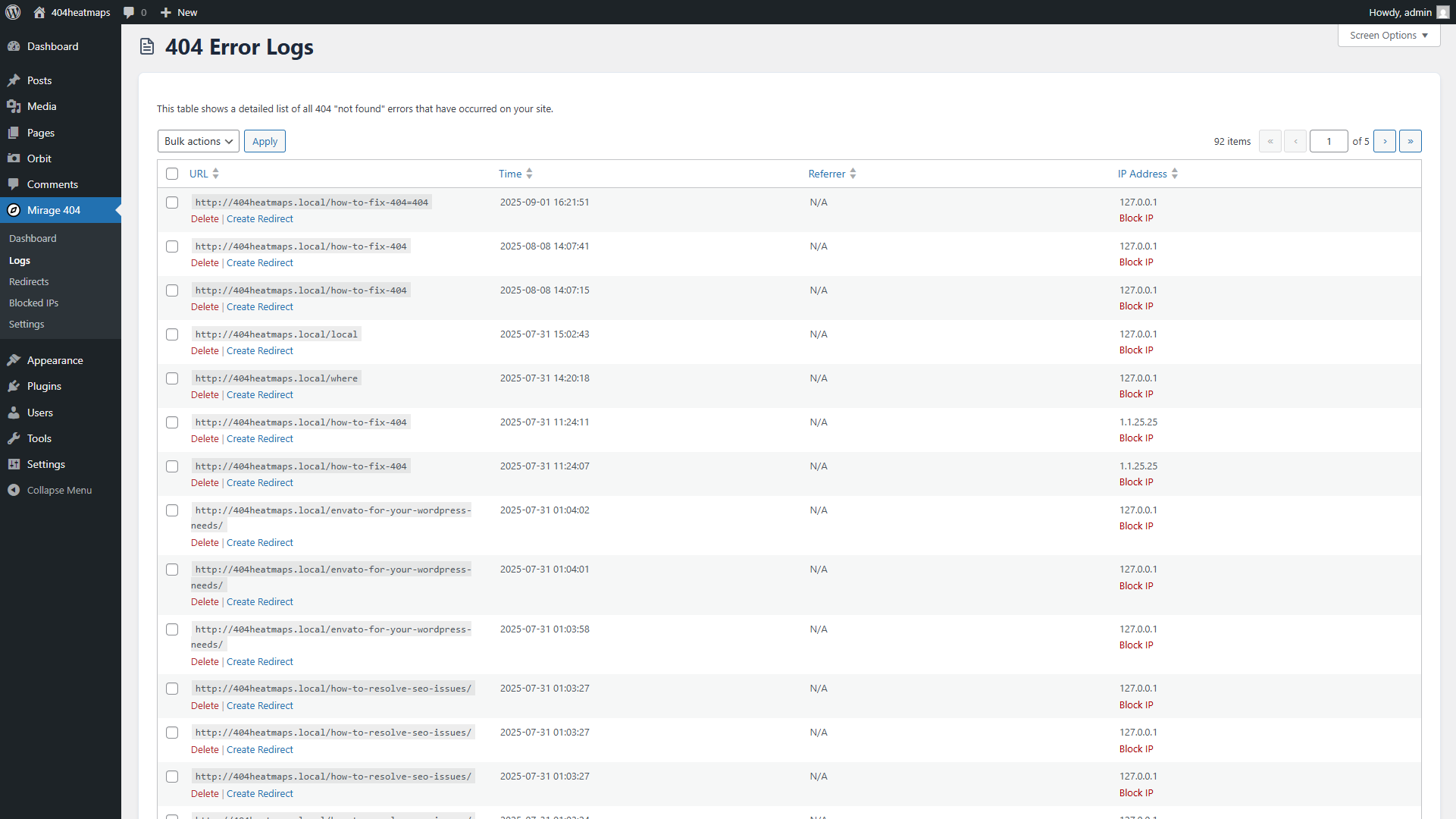Open the comments bubble icon in admin bar
1456x819 pixels.
pyautogui.click(x=129, y=12)
